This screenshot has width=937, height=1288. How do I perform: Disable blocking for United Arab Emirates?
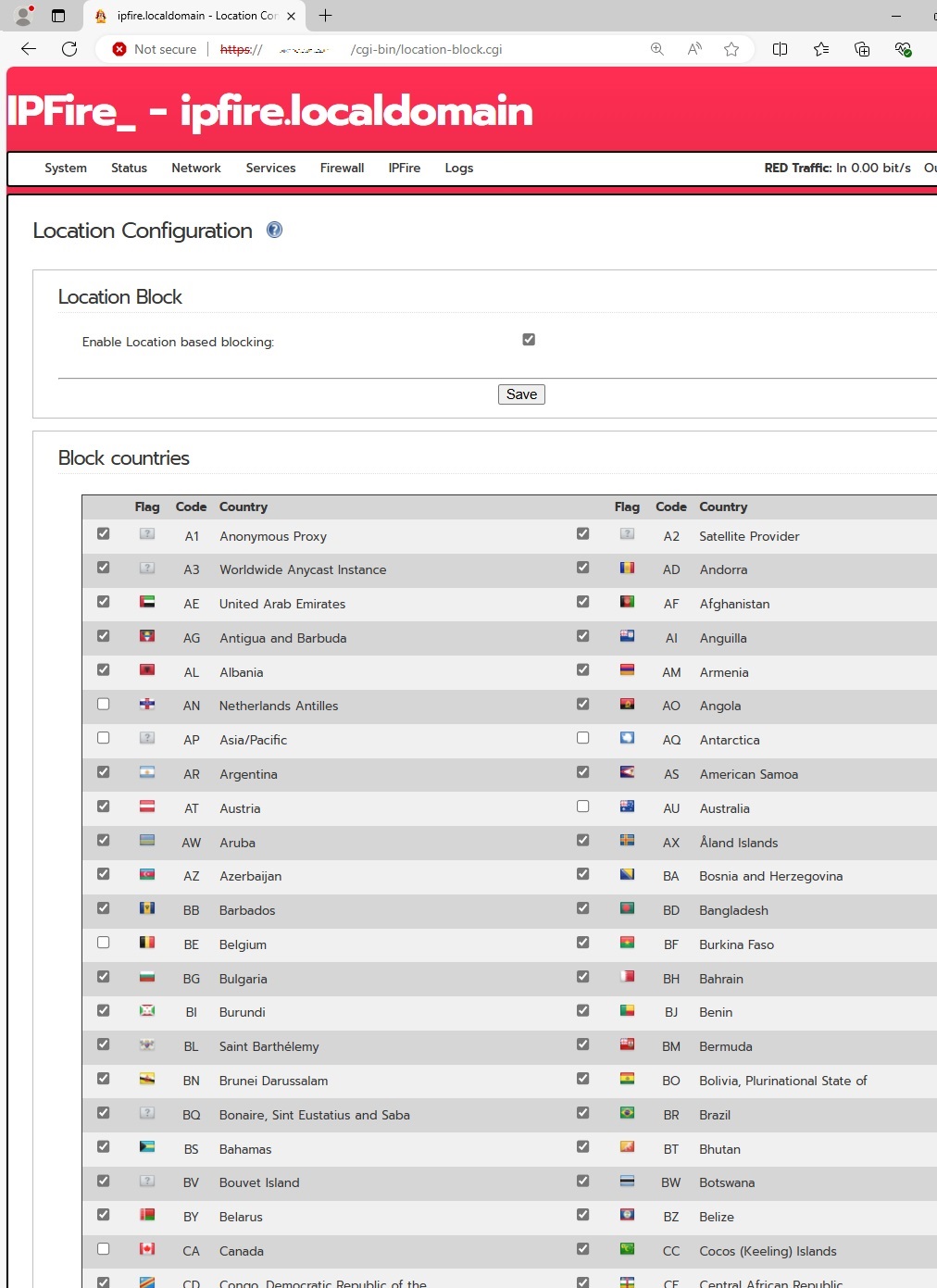(x=103, y=601)
